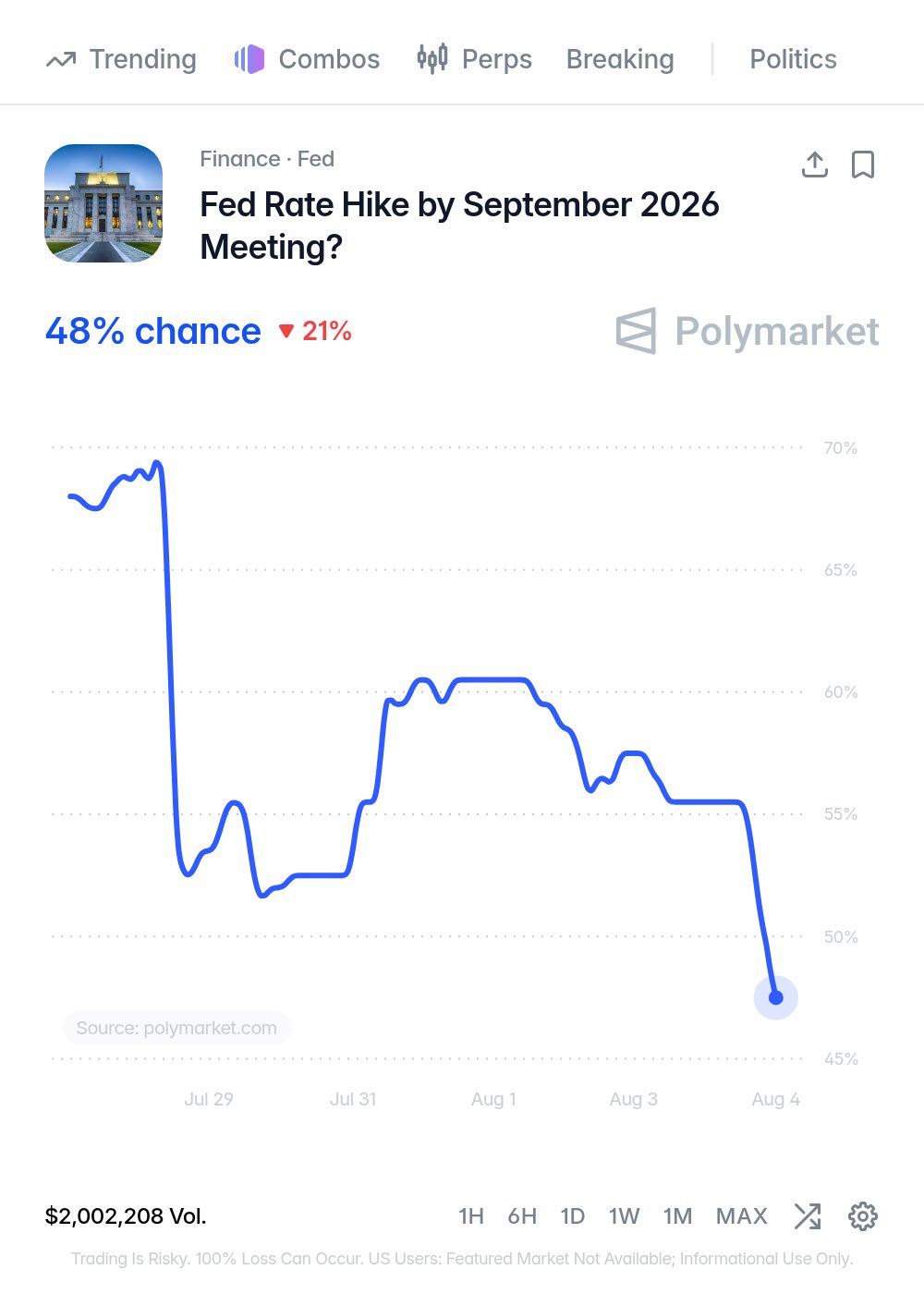Open the Politics tab
Image resolution: width=924 pixels, height=1294 pixels.
pos(793,59)
